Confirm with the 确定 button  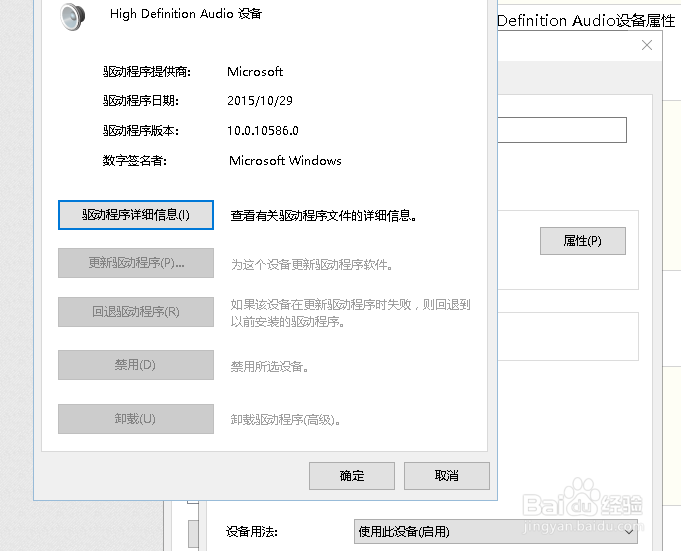(x=352, y=476)
